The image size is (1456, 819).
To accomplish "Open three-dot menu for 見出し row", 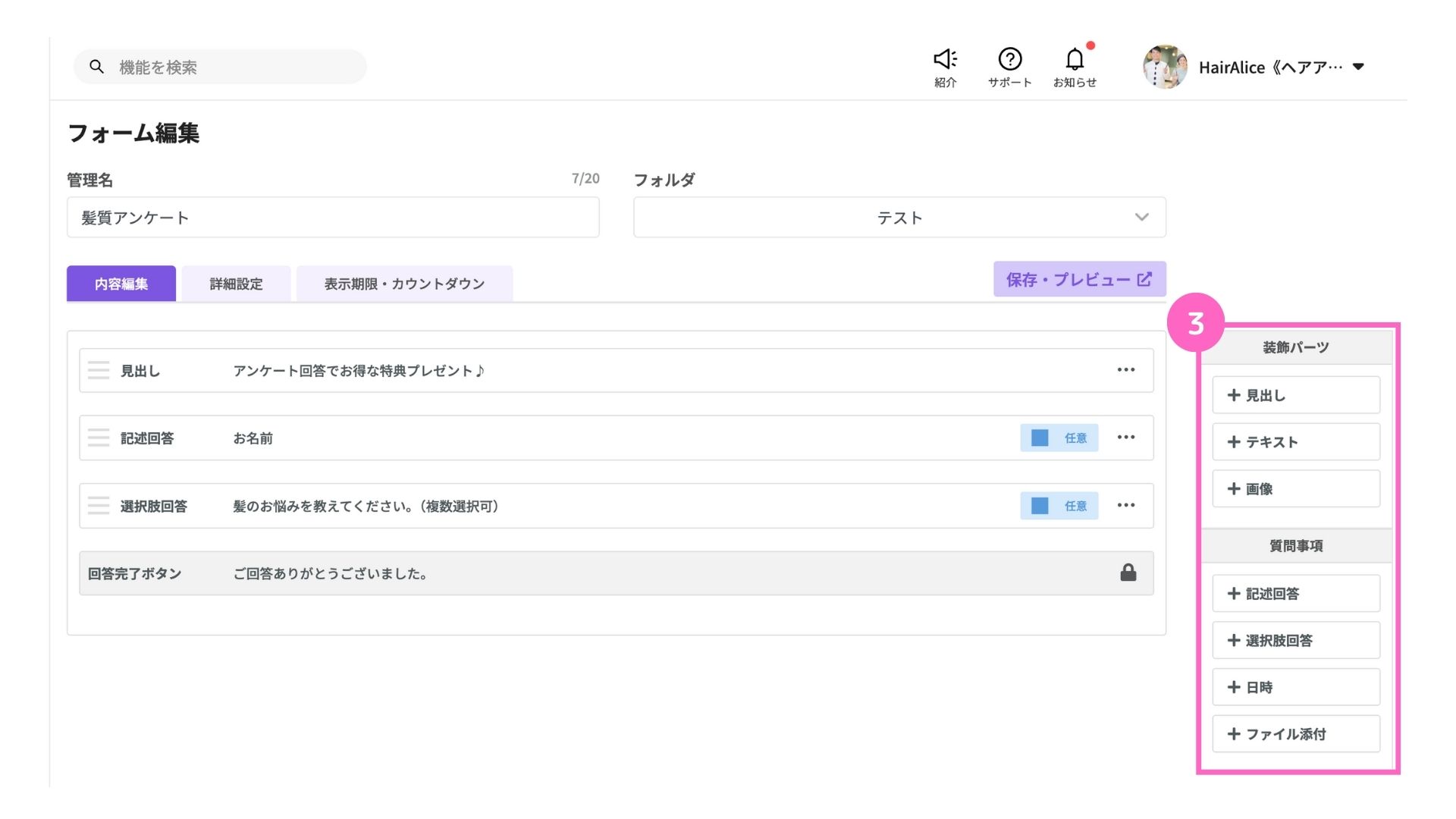I will (1125, 370).
